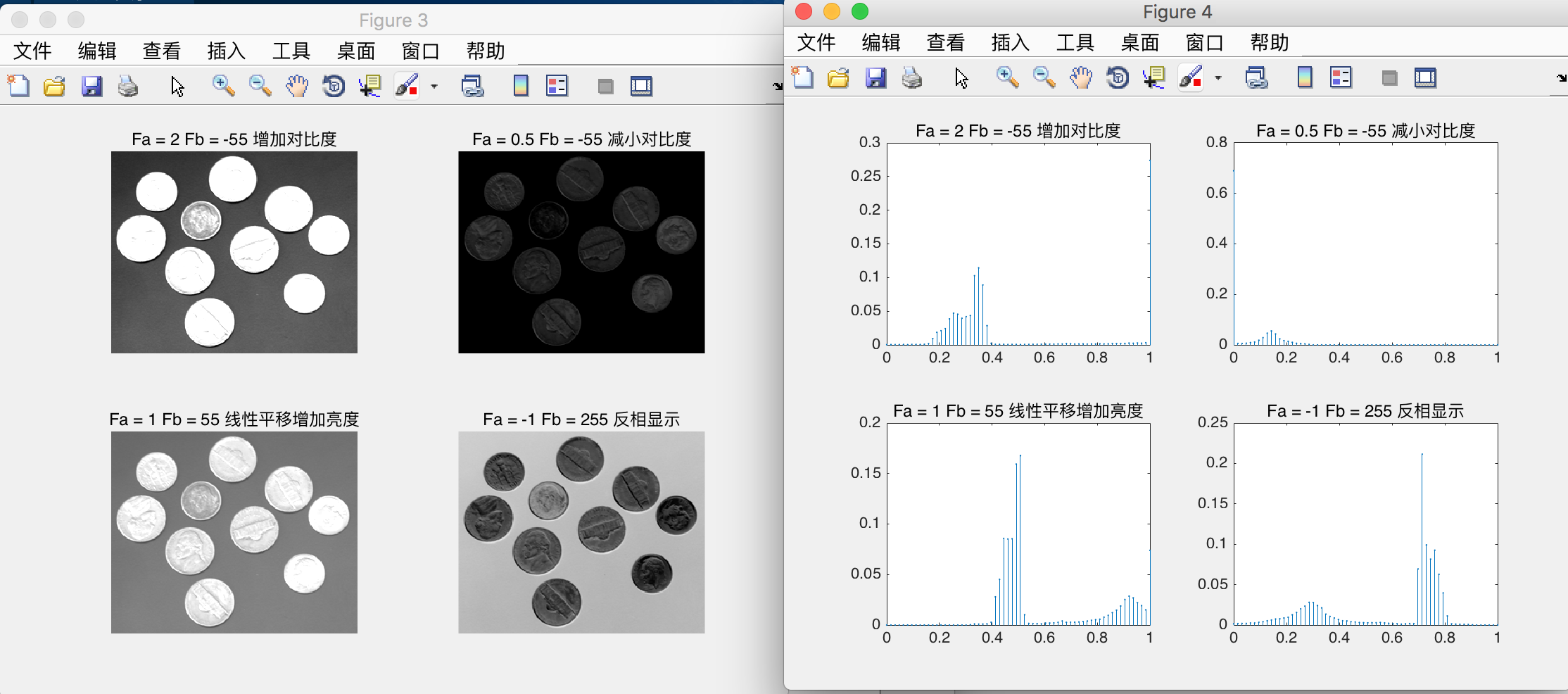Activate Zoom Out tool in Figure 4

click(1044, 77)
